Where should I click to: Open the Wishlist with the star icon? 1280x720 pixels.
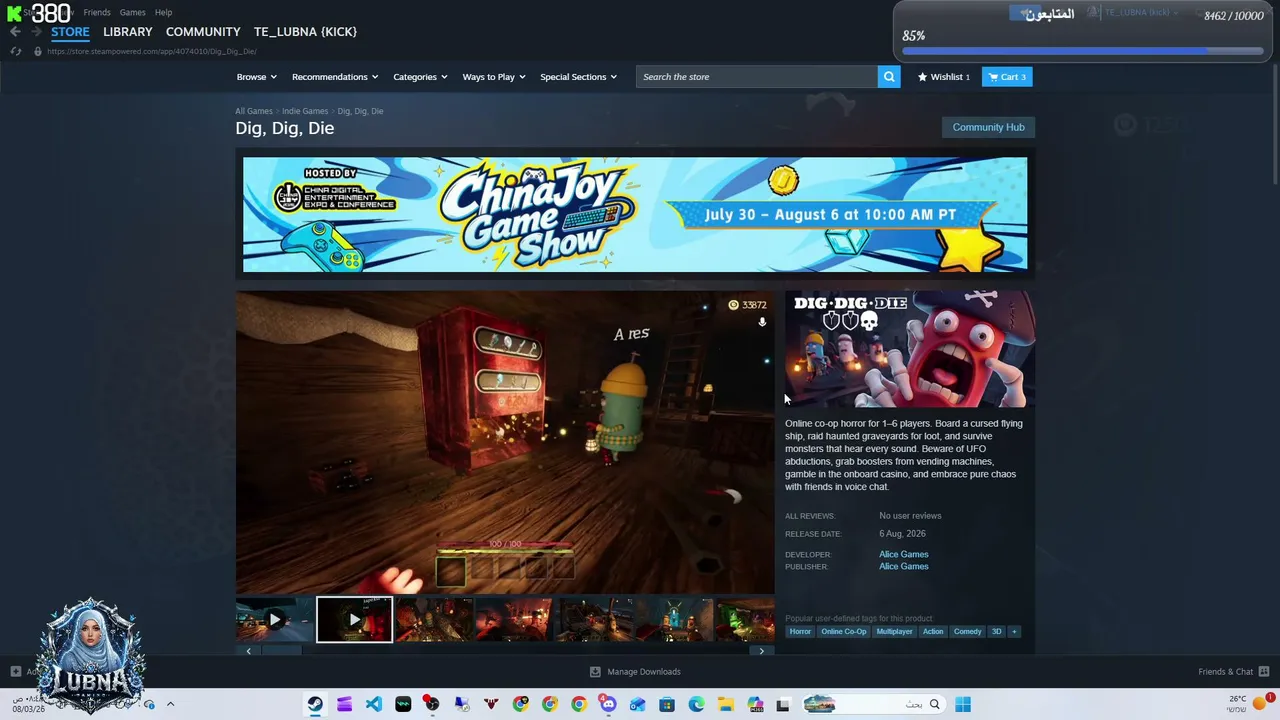coord(944,77)
